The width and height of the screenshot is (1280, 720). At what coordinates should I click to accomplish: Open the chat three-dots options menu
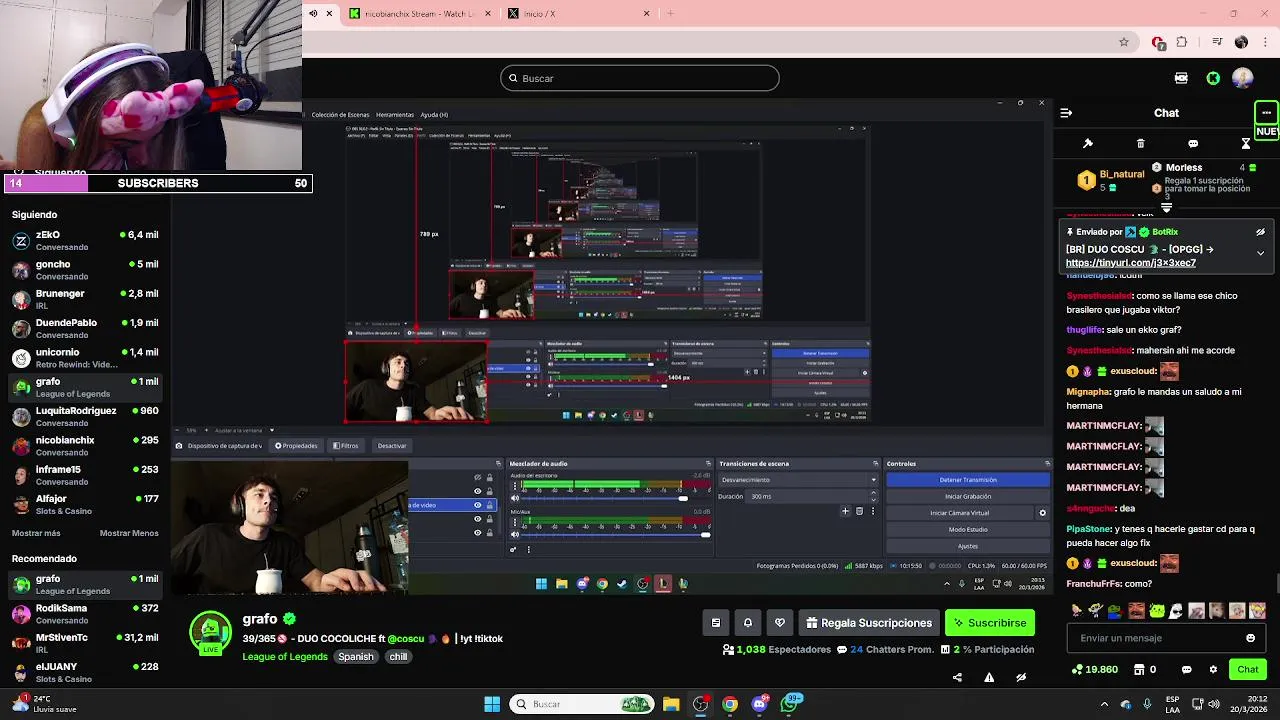click(x=1266, y=113)
